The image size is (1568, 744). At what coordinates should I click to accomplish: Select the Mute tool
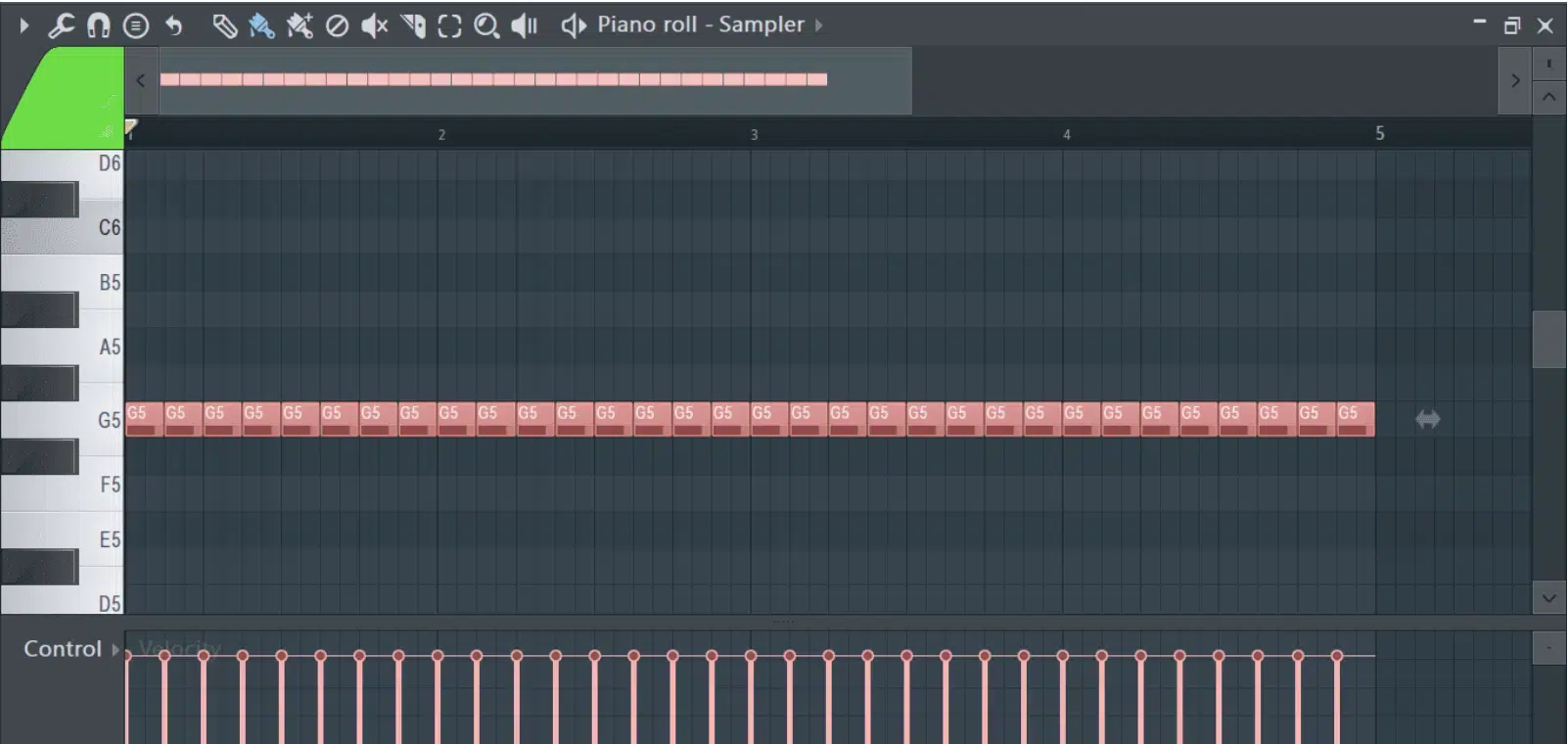coord(375,25)
